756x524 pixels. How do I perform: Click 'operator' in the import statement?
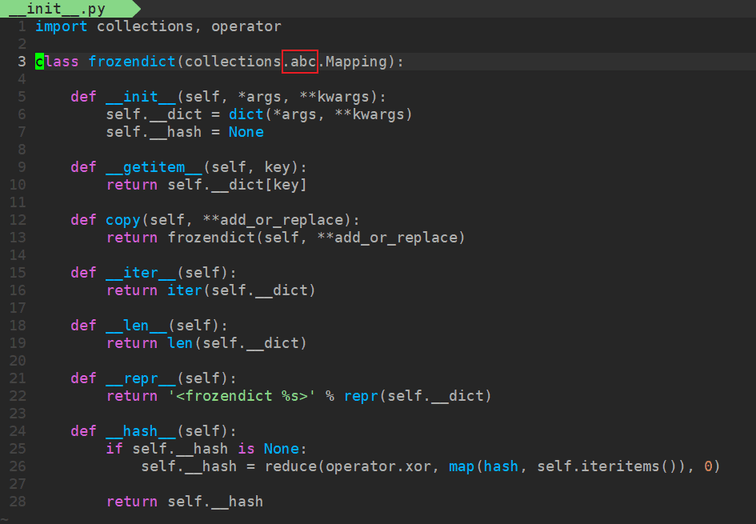(x=246, y=26)
